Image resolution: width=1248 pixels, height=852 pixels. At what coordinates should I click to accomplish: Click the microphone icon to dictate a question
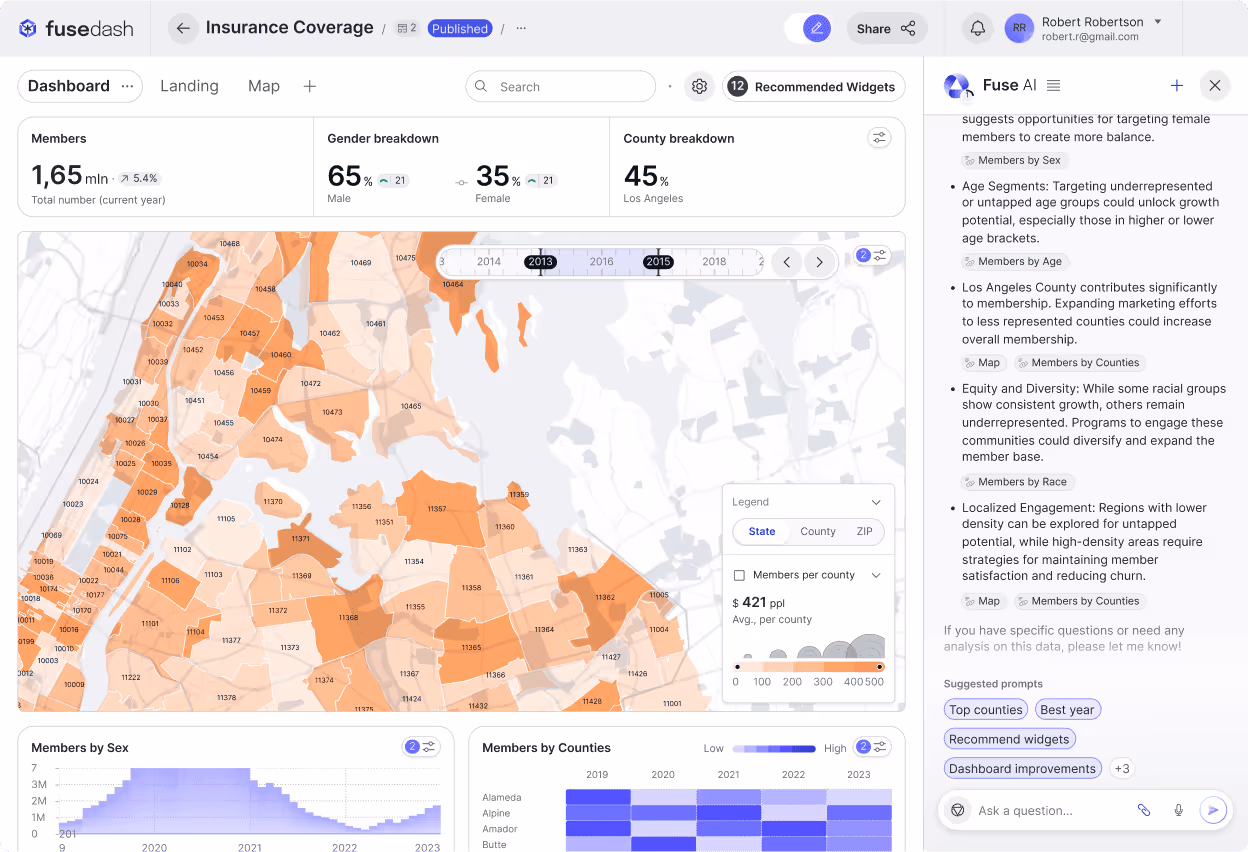pos(1178,810)
